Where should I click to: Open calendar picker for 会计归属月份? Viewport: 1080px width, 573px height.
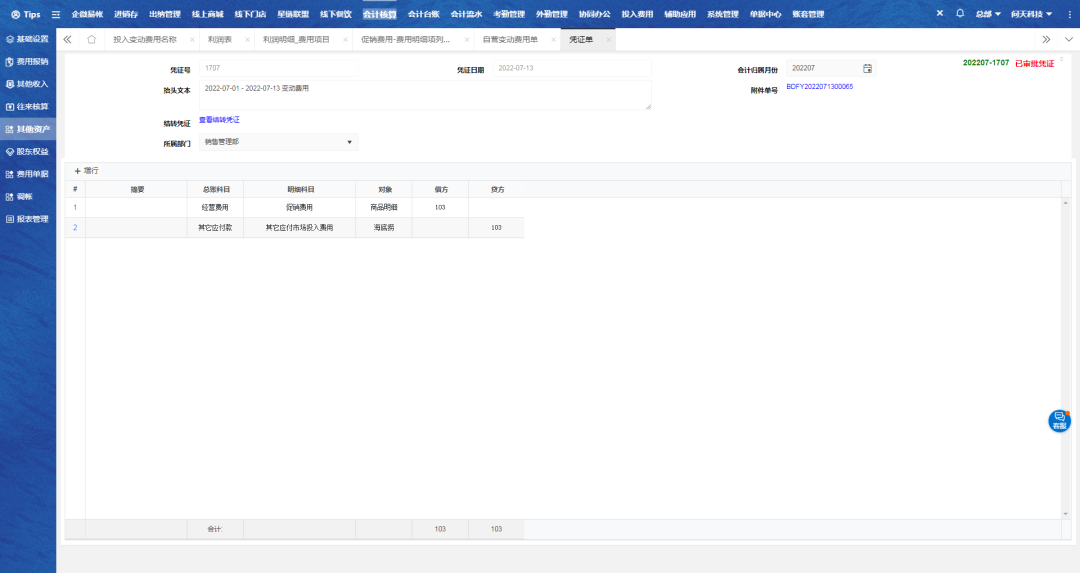[867, 68]
